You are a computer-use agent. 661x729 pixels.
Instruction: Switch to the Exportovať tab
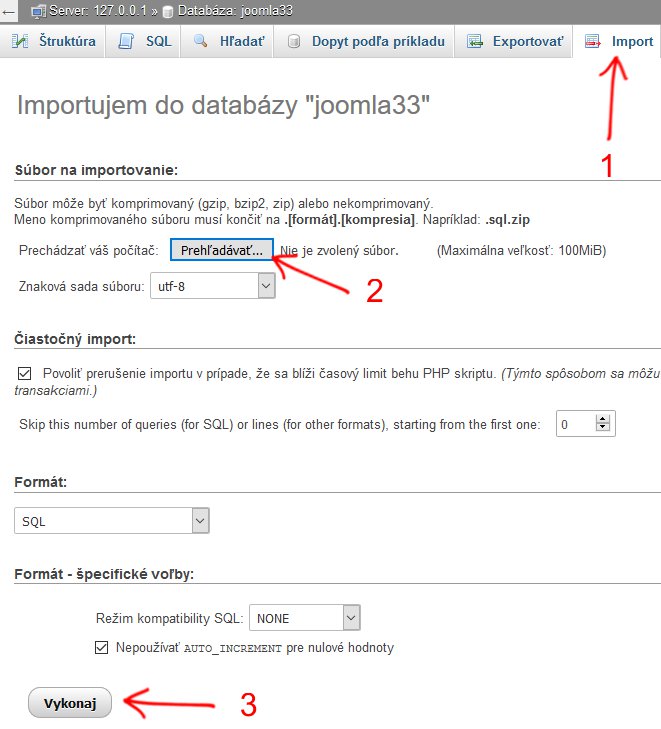[513, 41]
